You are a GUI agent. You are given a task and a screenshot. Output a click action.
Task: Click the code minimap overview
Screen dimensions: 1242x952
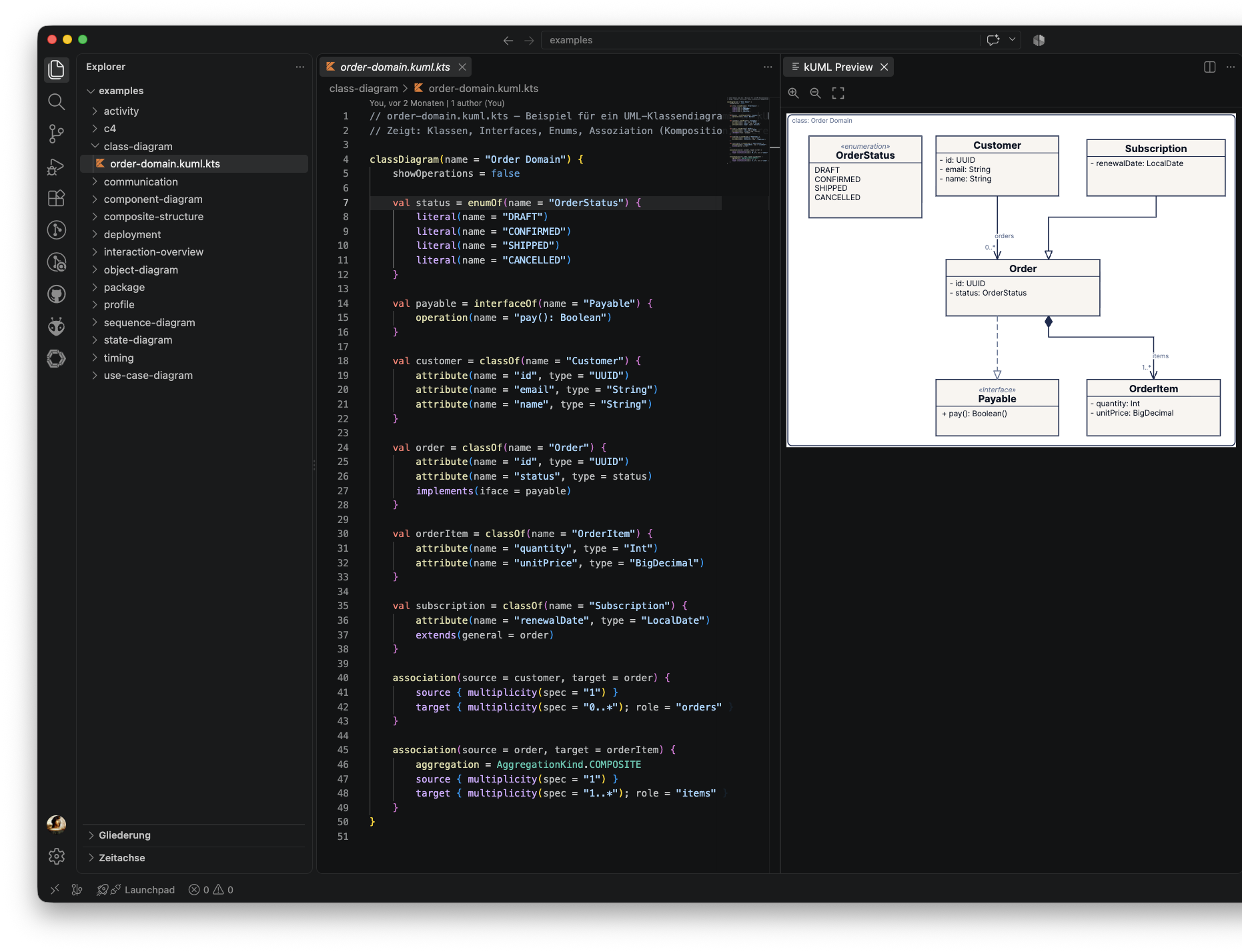tap(747, 130)
